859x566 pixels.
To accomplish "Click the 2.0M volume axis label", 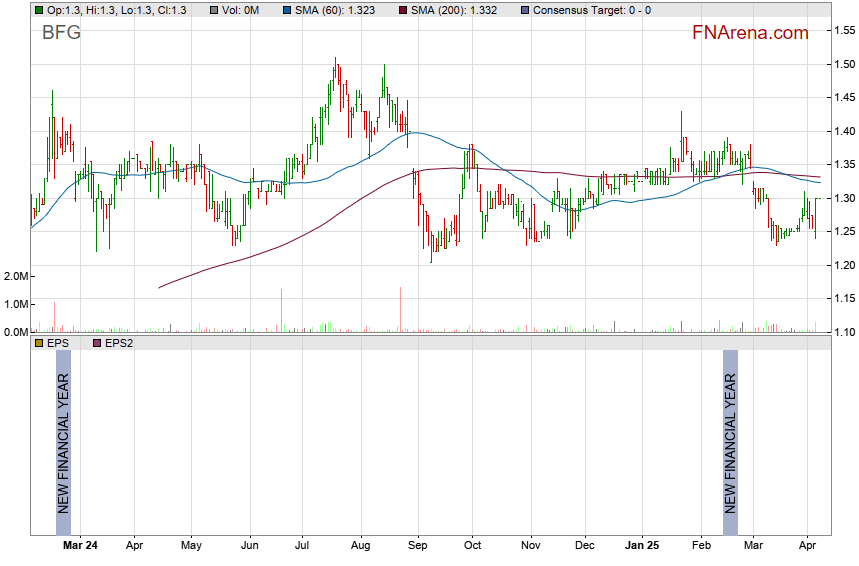I will click(x=15, y=276).
